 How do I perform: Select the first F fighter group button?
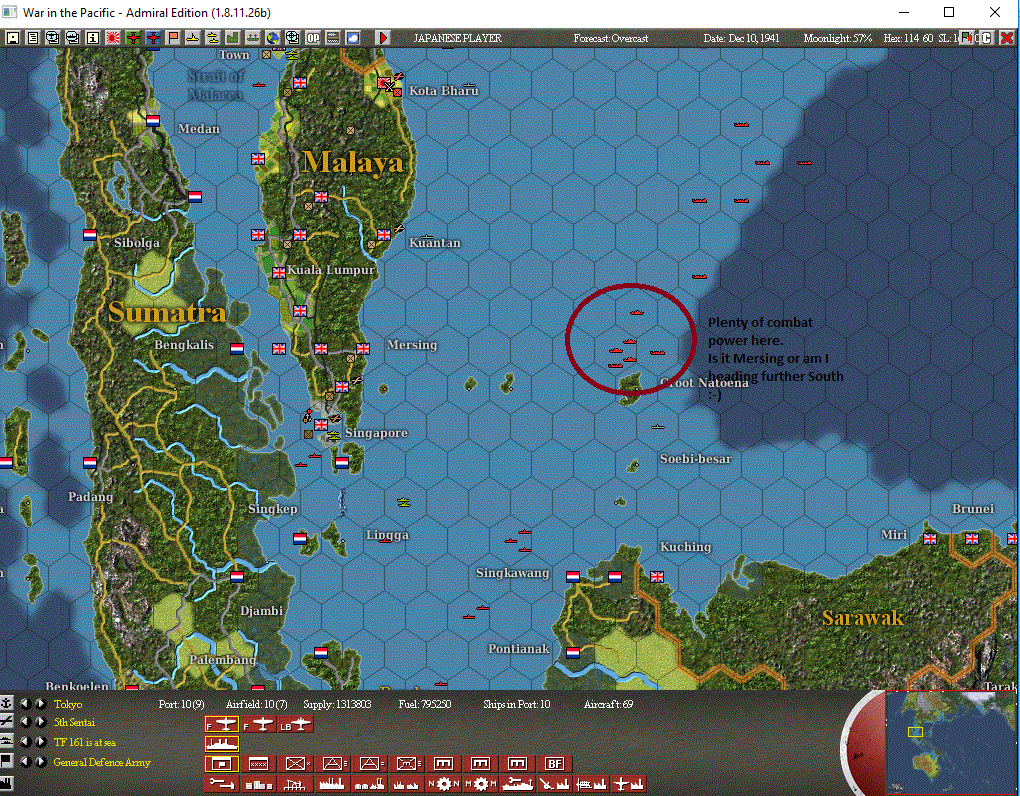tap(222, 724)
